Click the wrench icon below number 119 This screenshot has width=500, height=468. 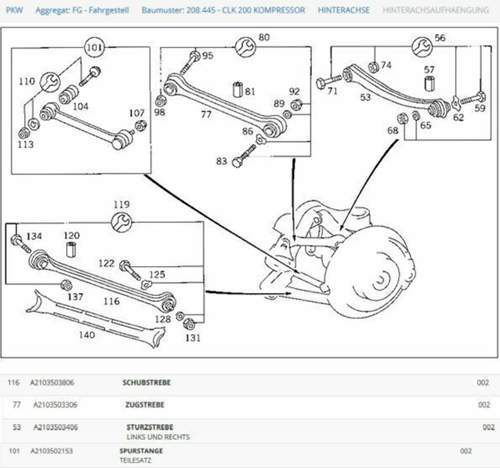(x=121, y=223)
